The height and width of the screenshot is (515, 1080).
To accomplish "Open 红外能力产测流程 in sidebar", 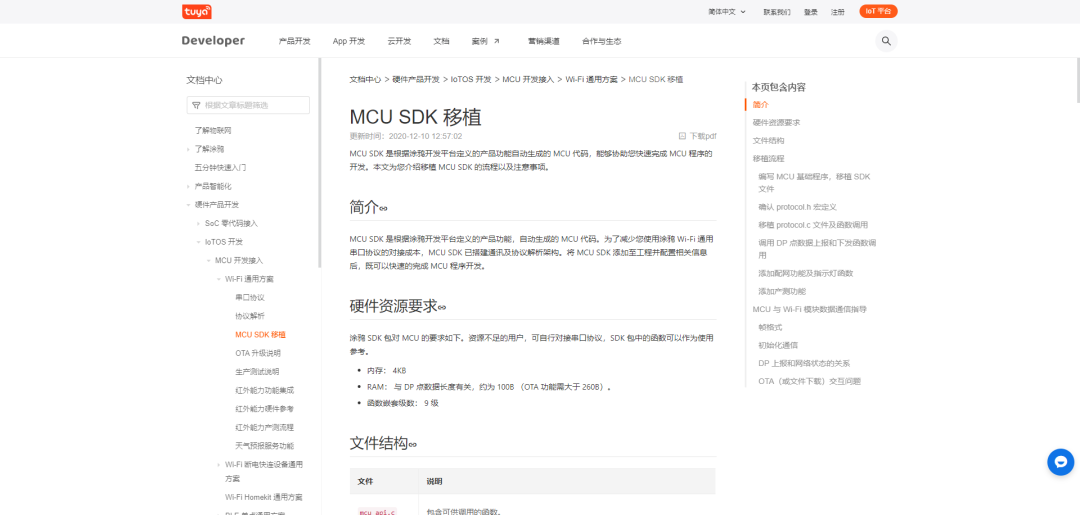I will point(264,428).
